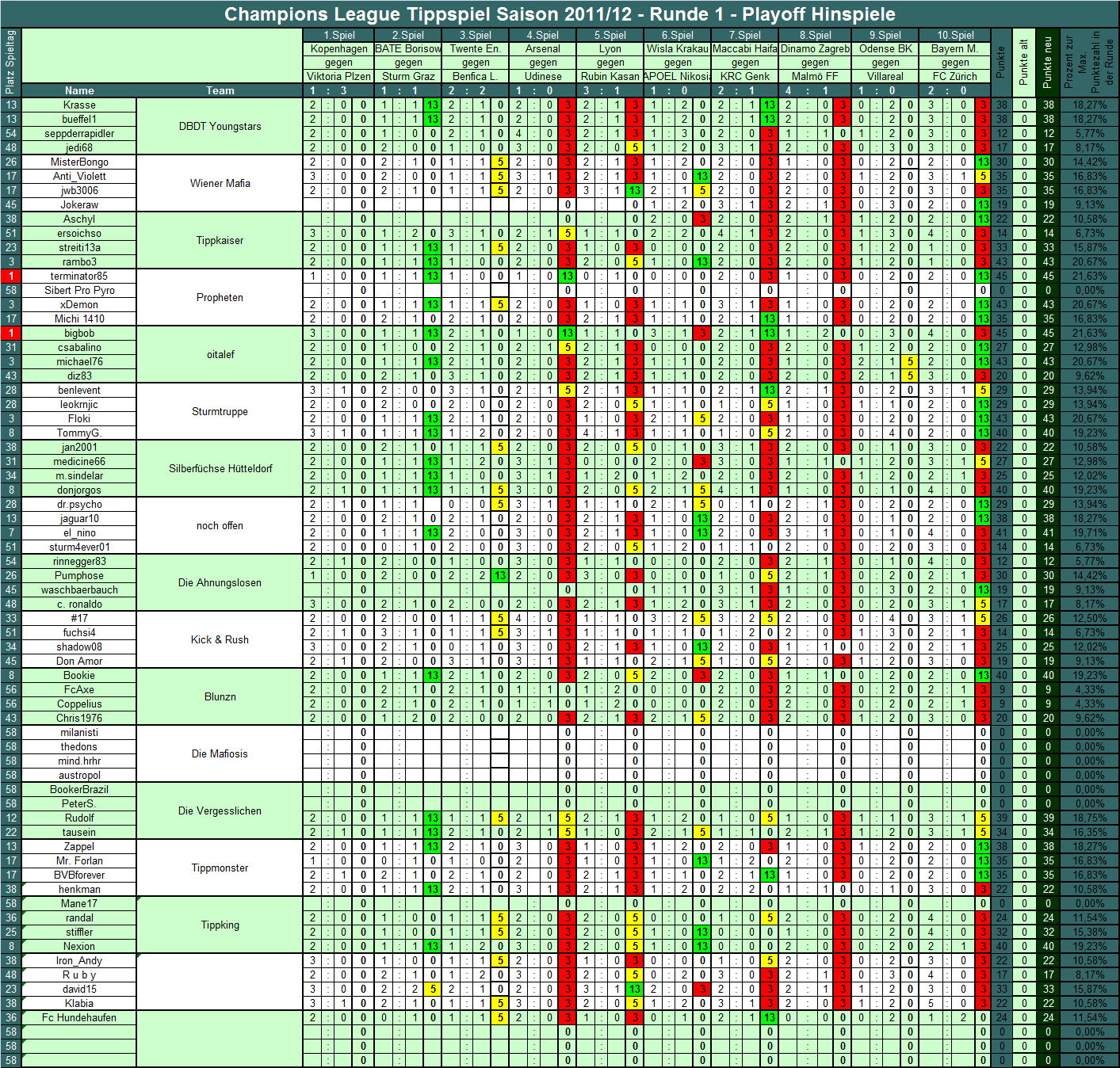1120x1068 pixels.
Task: Select player name bigbob
Action: [x=79, y=333]
